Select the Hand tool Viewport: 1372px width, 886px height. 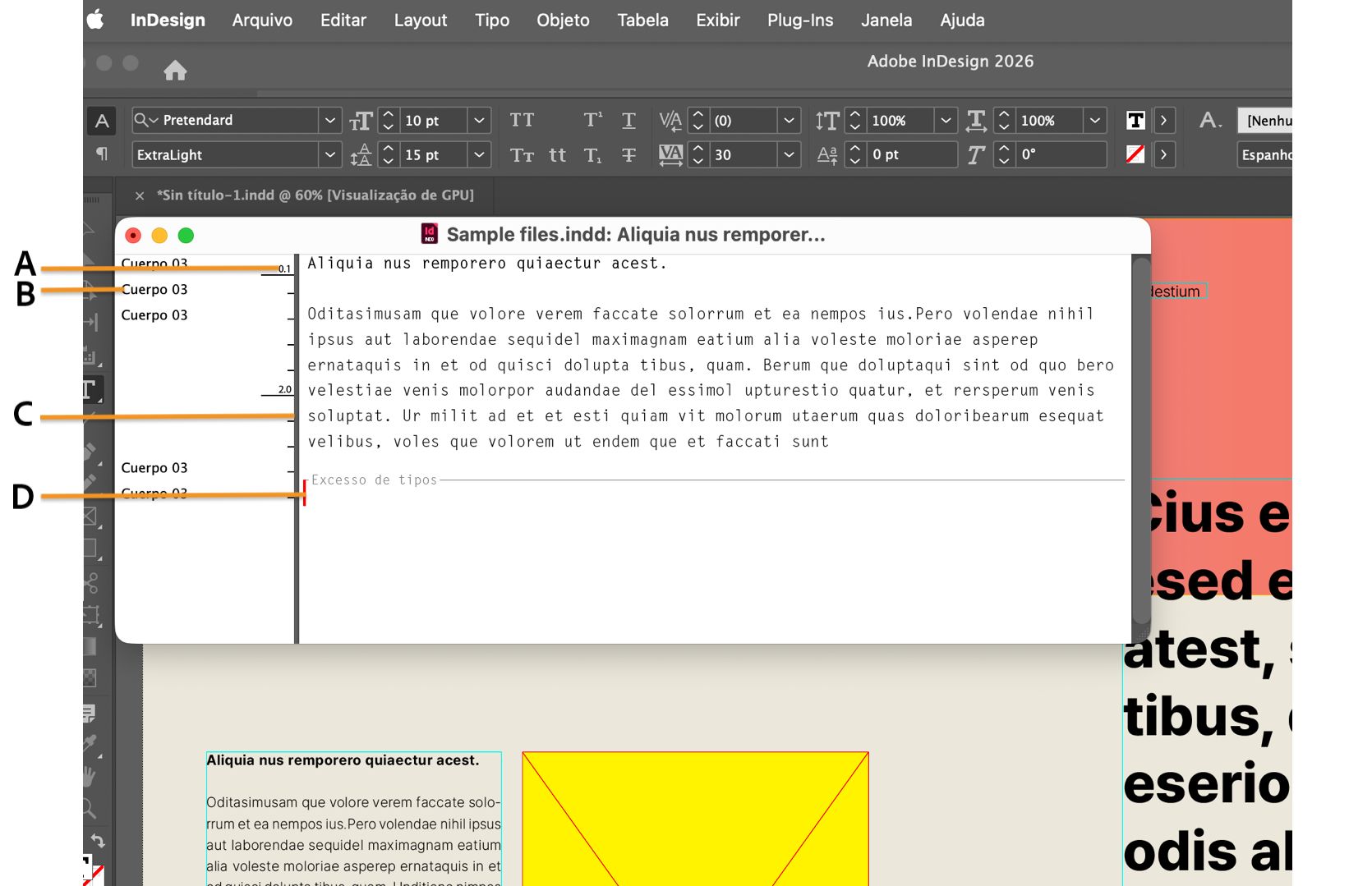[x=90, y=776]
